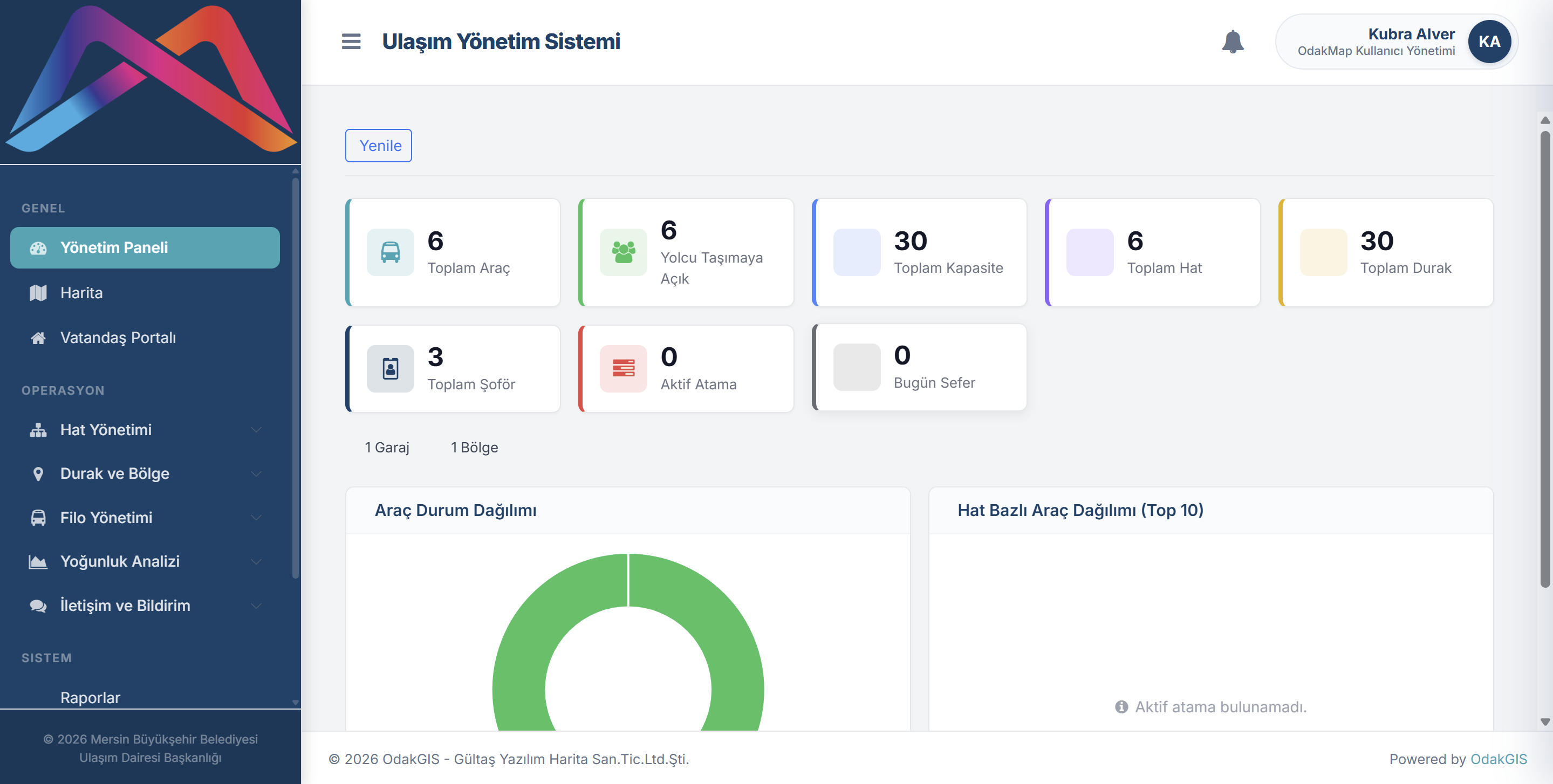
Task: Click the Hat Bazlı Araç Dağılımı heading
Action: [1080, 511]
